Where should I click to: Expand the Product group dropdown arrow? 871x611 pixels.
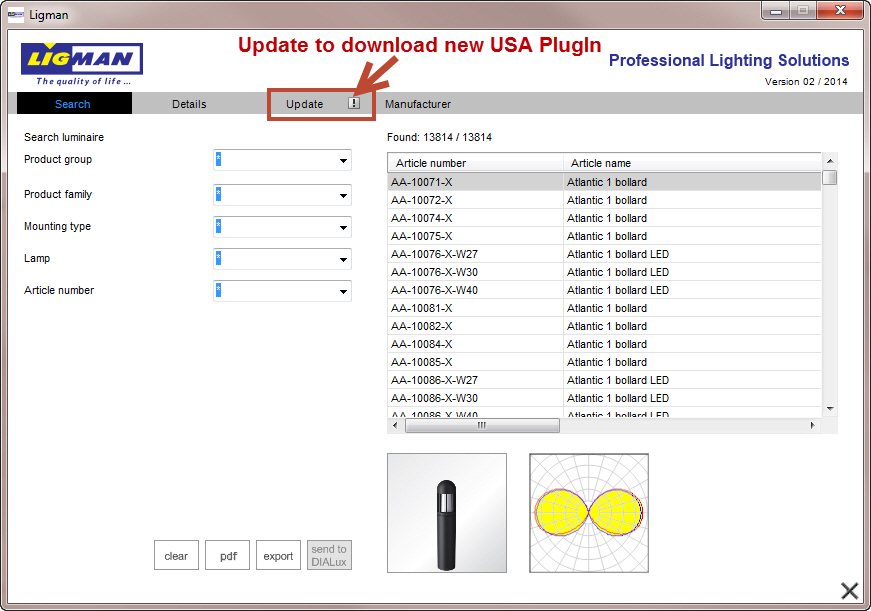(x=343, y=161)
